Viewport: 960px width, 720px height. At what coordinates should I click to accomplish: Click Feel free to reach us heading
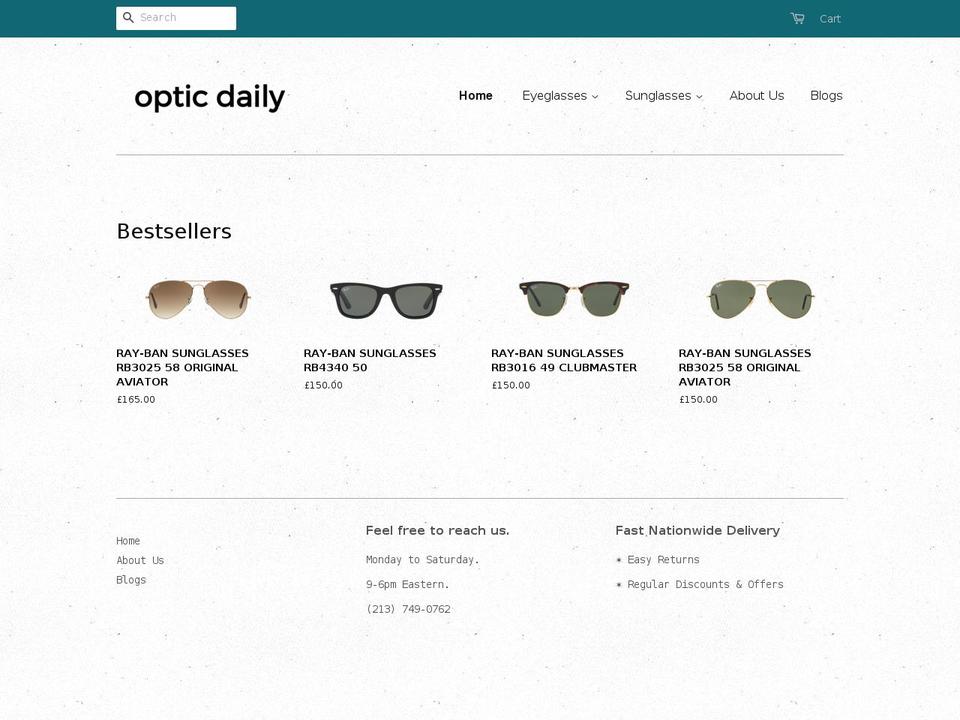click(438, 530)
